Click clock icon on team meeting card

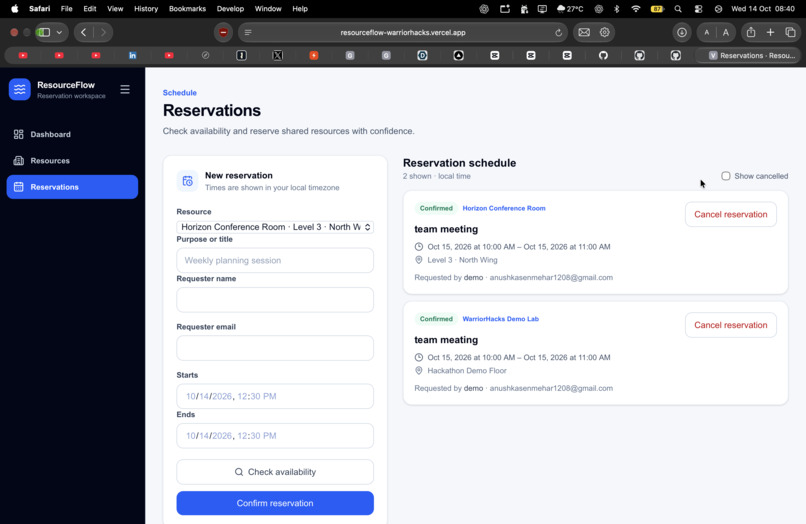pos(419,247)
